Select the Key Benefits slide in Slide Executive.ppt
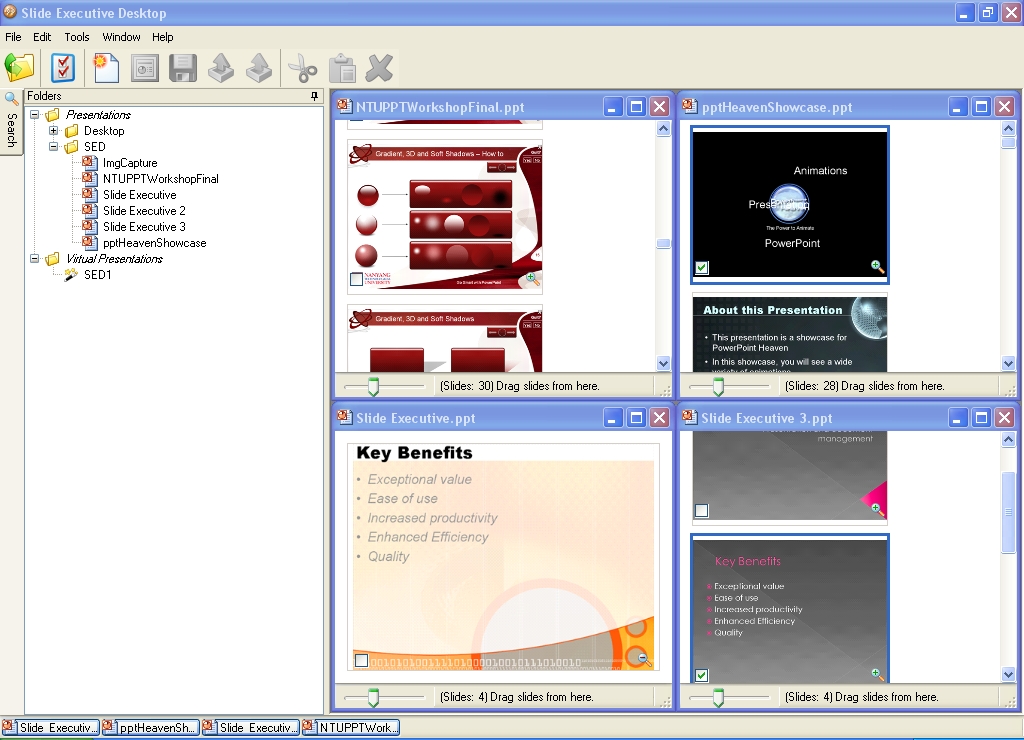The image size is (1024, 740). click(x=503, y=556)
